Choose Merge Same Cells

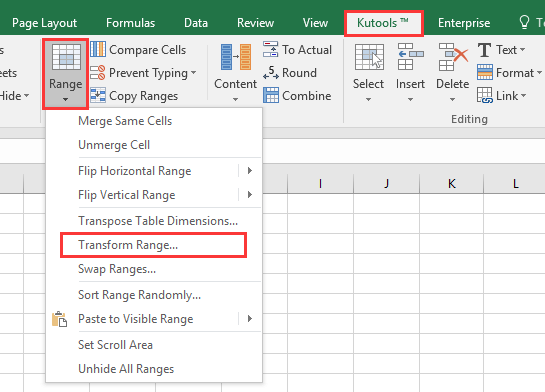tap(154, 121)
